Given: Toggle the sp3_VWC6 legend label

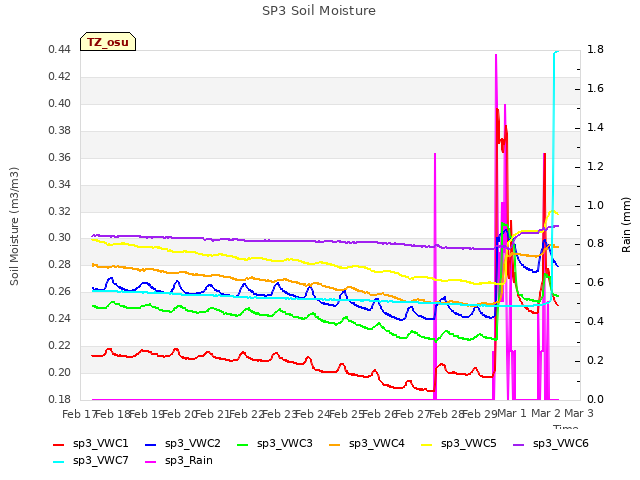Looking at the screenshot, I should pos(560,444).
